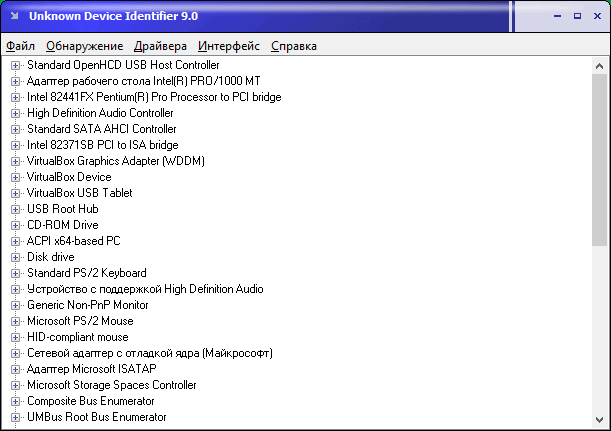This screenshot has width=611, height=431.
Task: Expand the VirtualBox Graphics Adapter (WDDM) node
Action: pyautogui.click(x=15, y=161)
